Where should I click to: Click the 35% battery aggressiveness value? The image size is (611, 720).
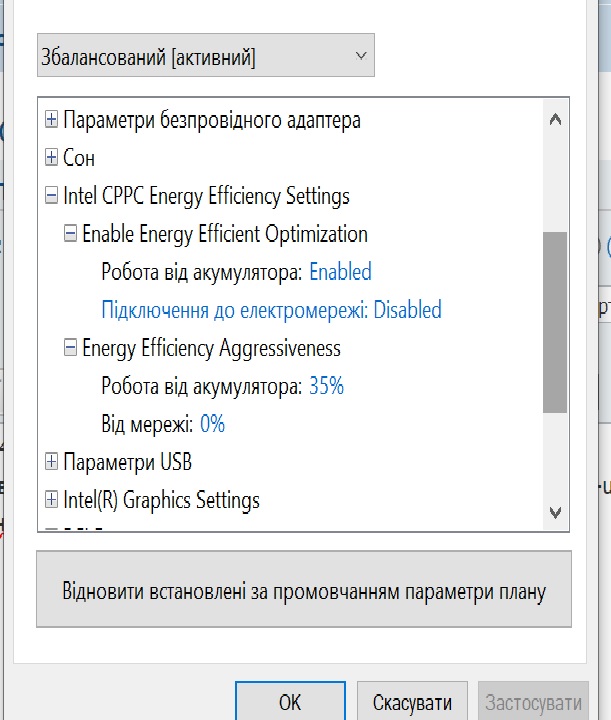326,386
